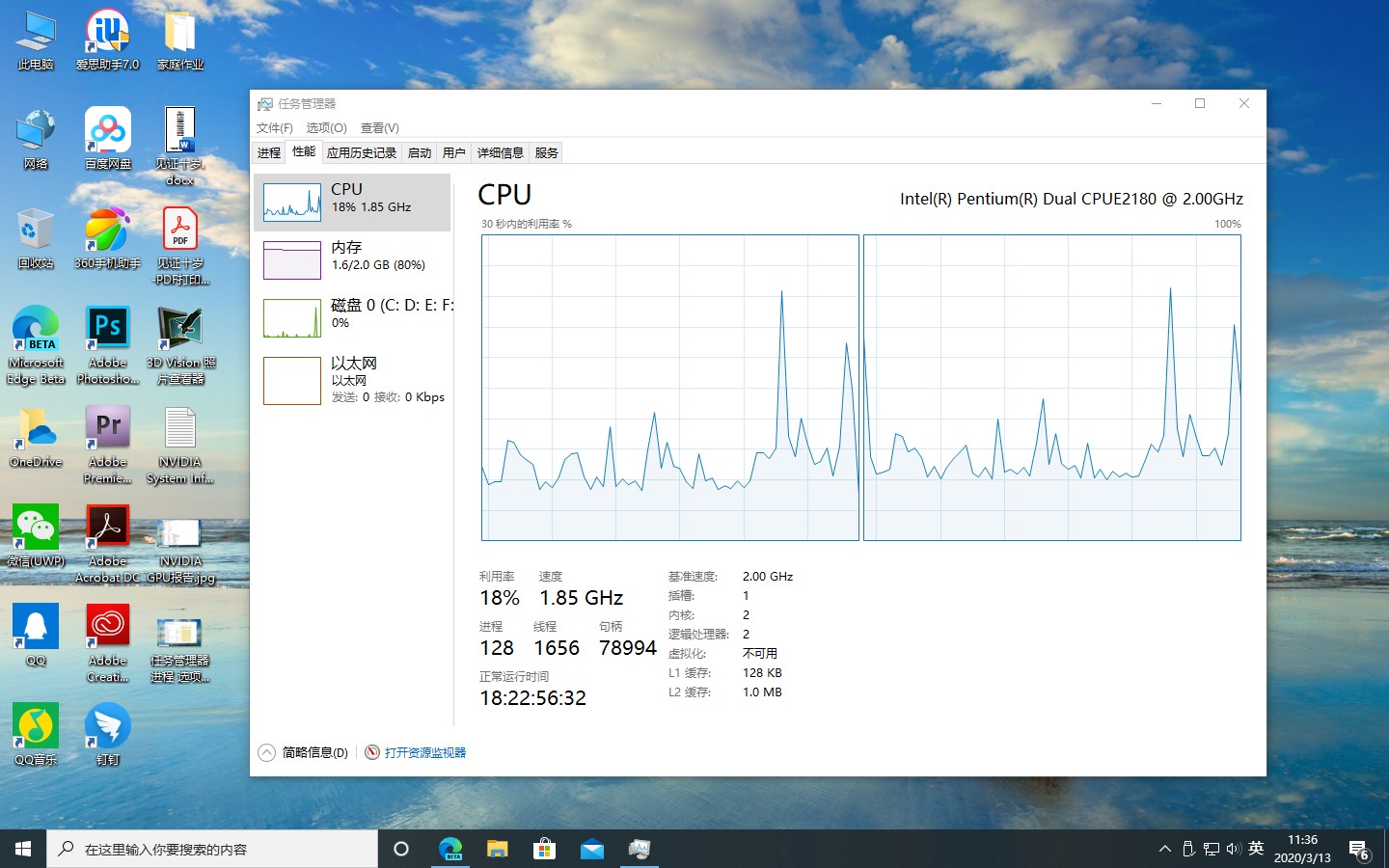1389x868 pixels.
Task: Select the 家庭作业 folder icon
Action: point(180,41)
